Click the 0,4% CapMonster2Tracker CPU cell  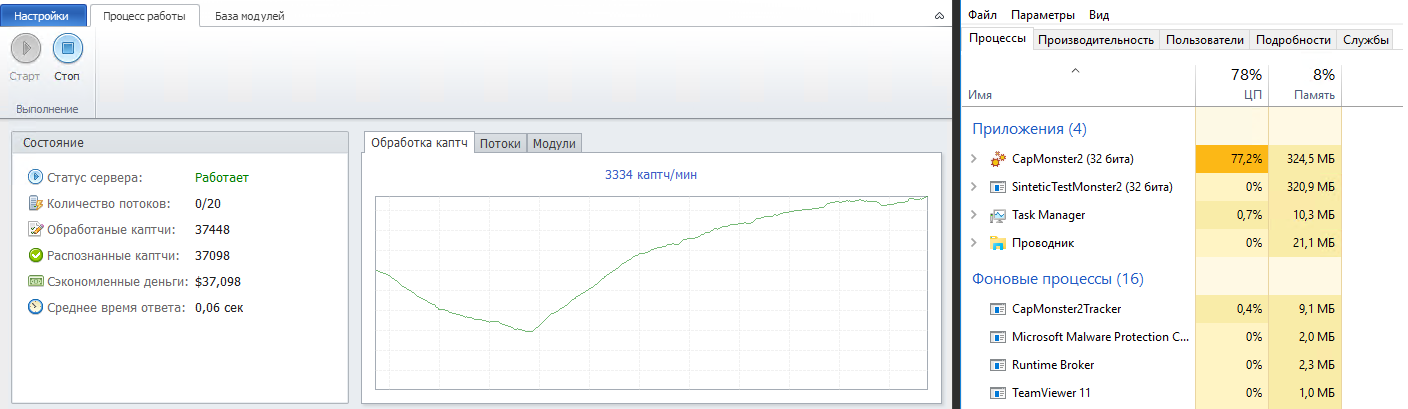click(x=1232, y=309)
